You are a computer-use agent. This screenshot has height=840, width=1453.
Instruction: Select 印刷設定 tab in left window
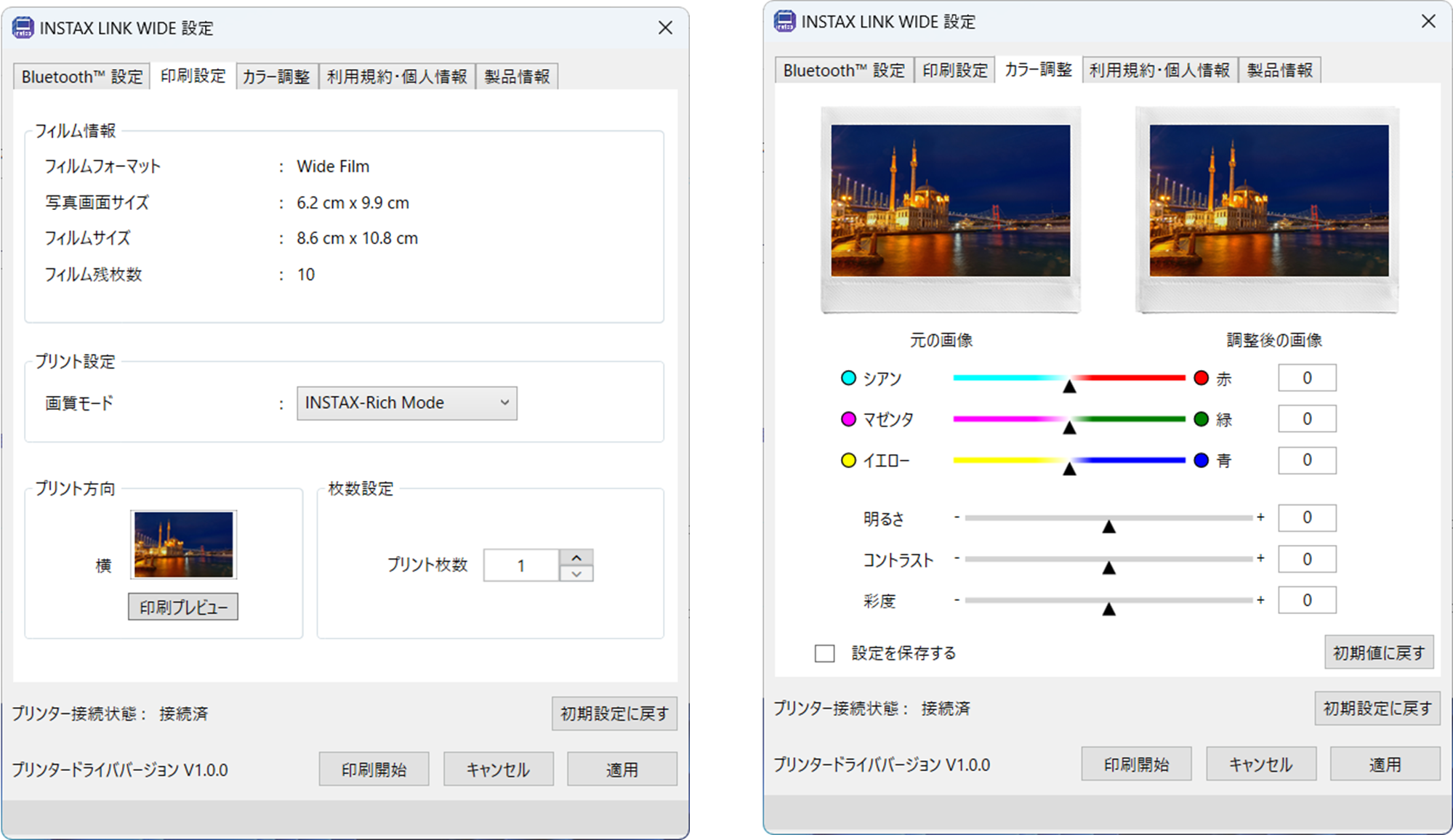[193, 76]
